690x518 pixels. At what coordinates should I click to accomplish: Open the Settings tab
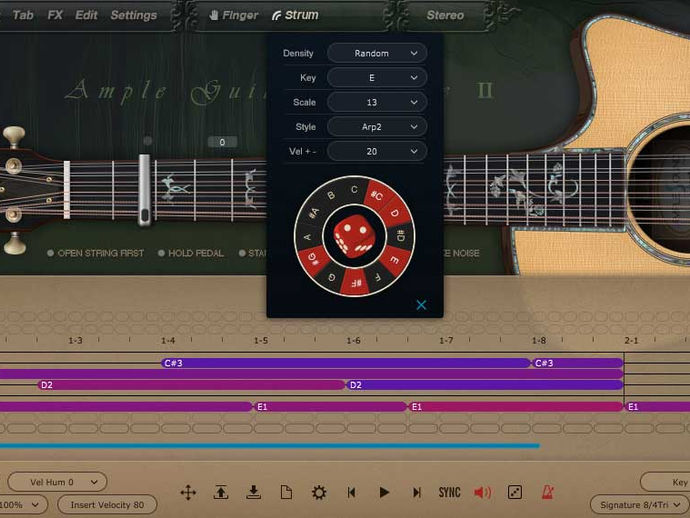[134, 15]
